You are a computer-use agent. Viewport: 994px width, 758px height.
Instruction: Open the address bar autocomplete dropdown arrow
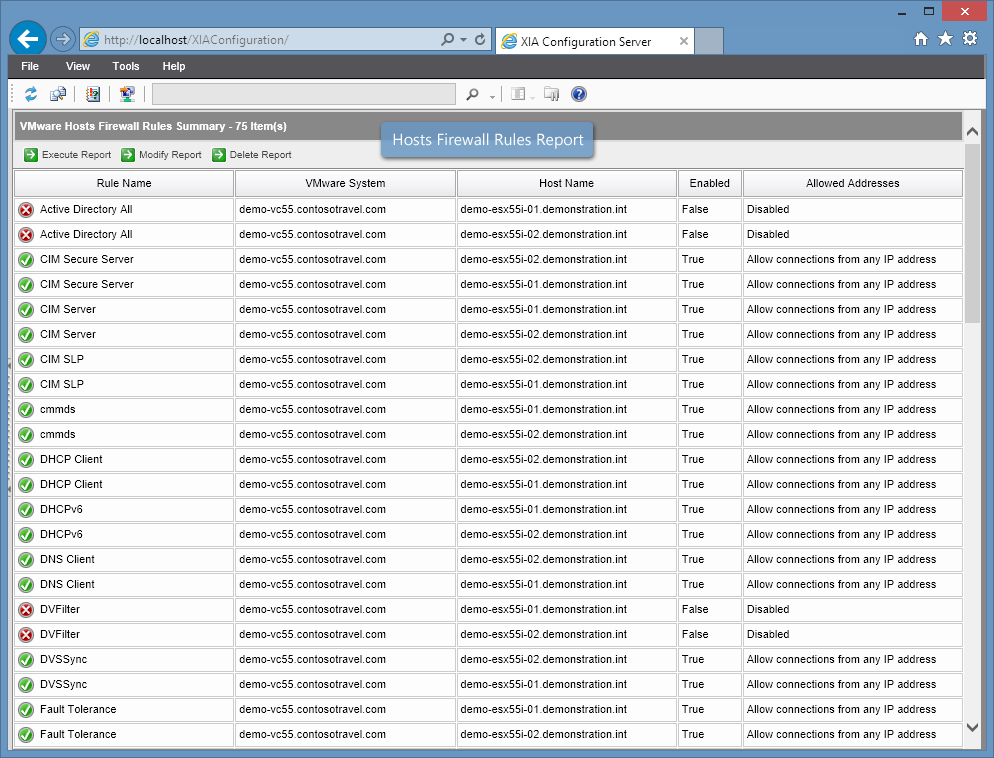coord(463,39)
